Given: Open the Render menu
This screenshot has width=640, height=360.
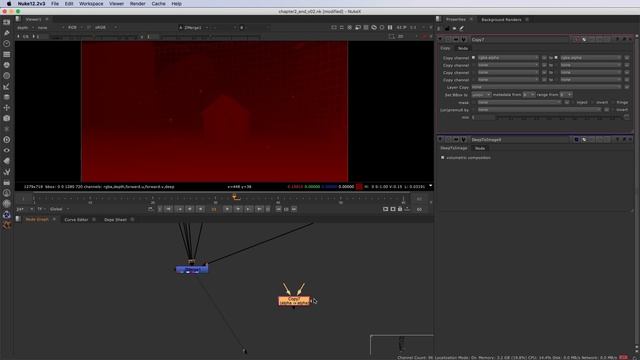Looking at the screenshot, I should point(138,4).
